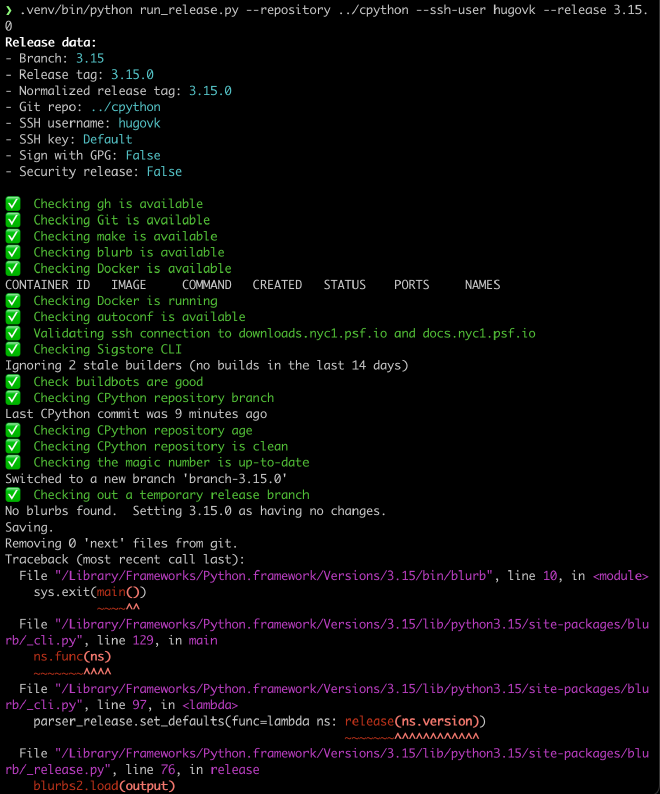Click the '<module>' label in the traceback

pyautogui.click(x=620, y=576)
